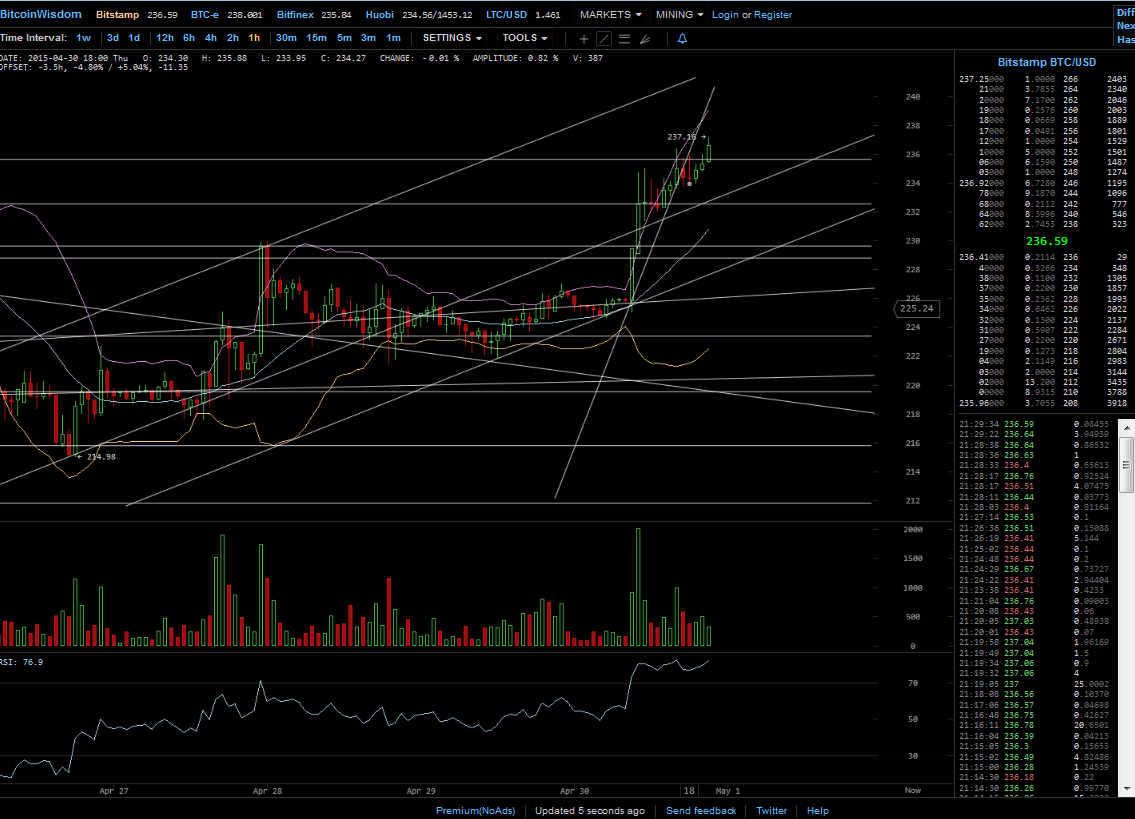Click the Apr 28 date label

[267, 791]
